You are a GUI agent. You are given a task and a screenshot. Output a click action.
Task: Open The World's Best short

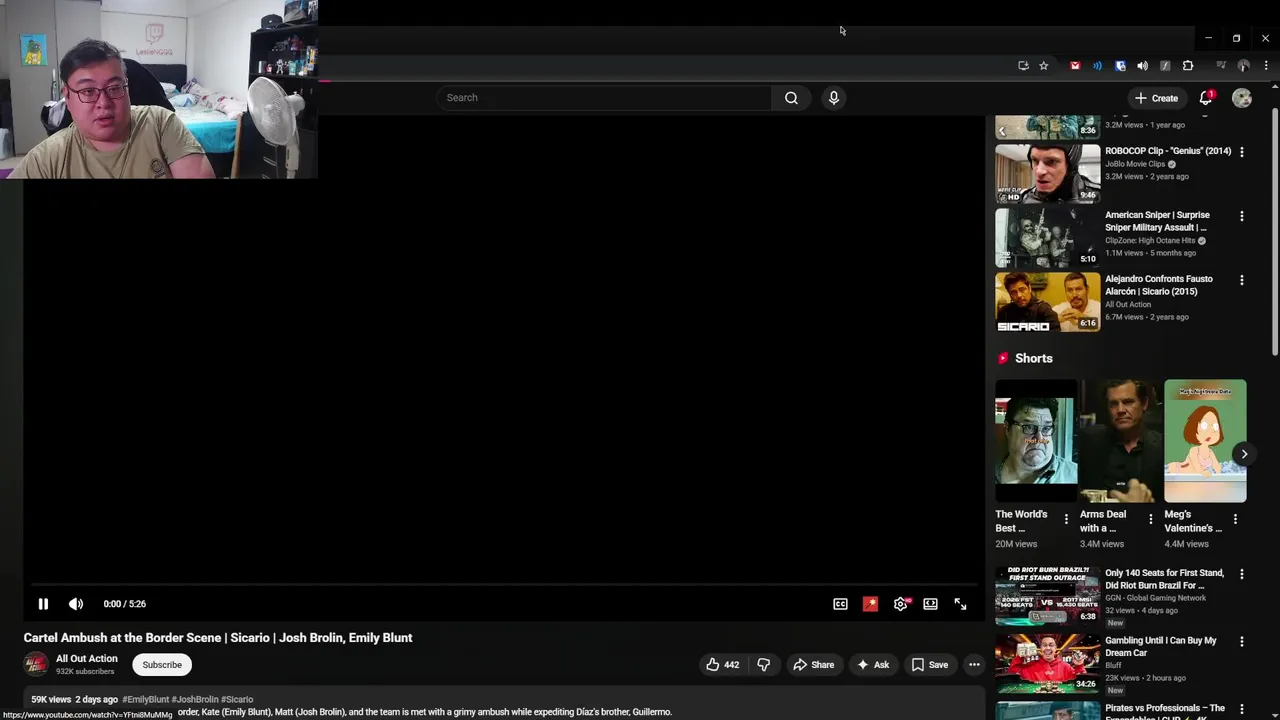tap(1036, 441)
